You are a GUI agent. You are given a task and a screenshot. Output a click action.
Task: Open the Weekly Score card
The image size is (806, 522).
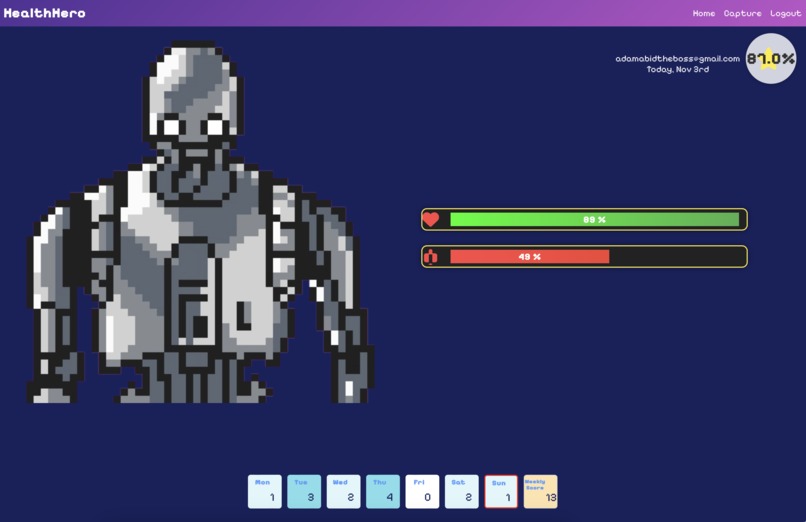540,492
